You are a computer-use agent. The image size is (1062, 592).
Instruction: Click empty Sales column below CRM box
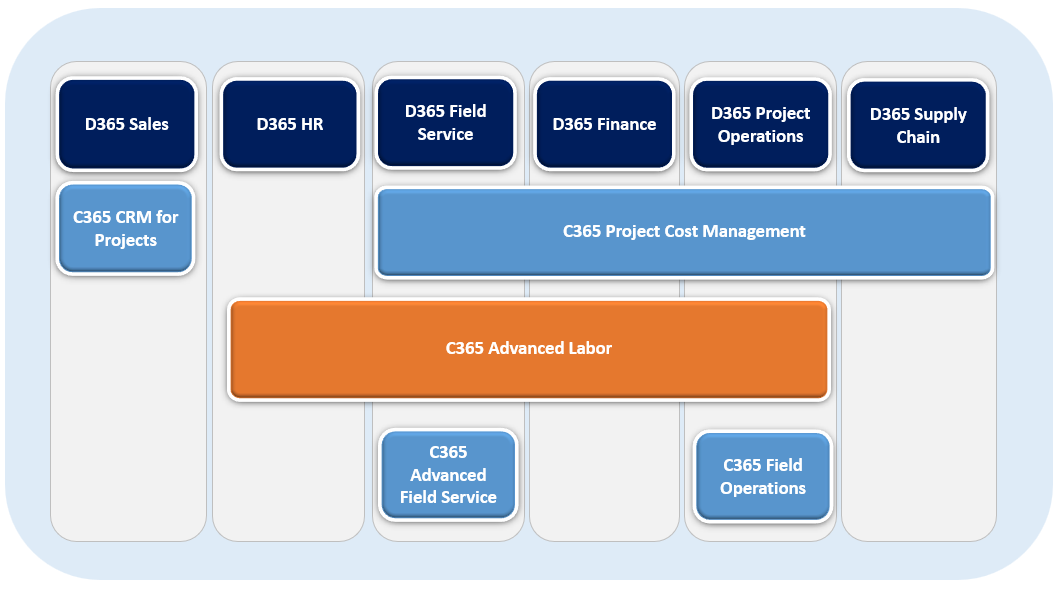pos(126,400)
